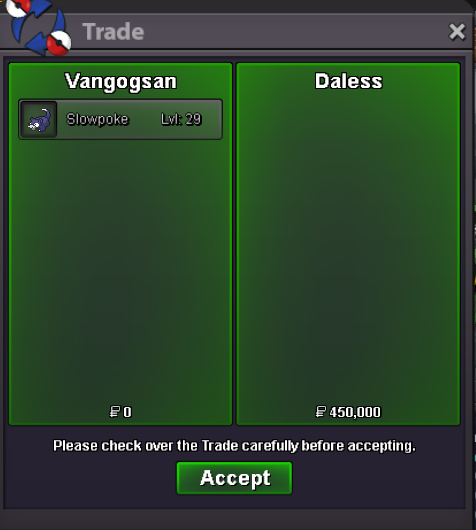Click the red Pokéball in the Trade icon
The height and width of the screenshot is (530, 476).
click(58, 43)
